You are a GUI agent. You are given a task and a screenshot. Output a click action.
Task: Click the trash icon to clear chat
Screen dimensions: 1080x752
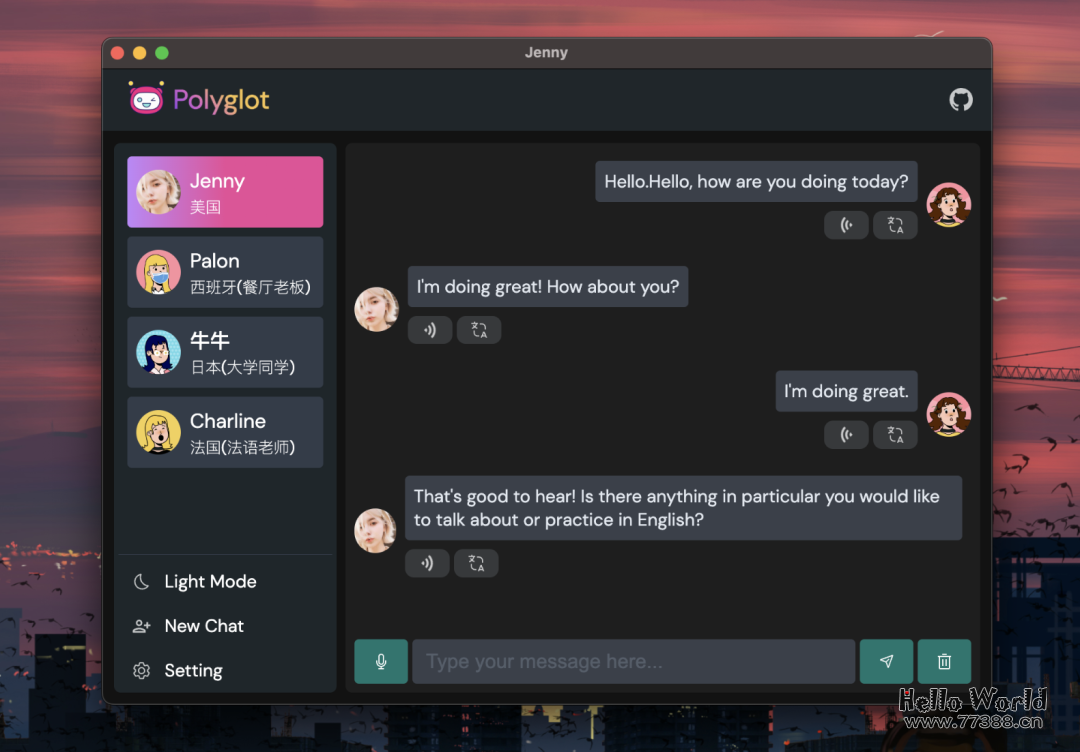944,661
